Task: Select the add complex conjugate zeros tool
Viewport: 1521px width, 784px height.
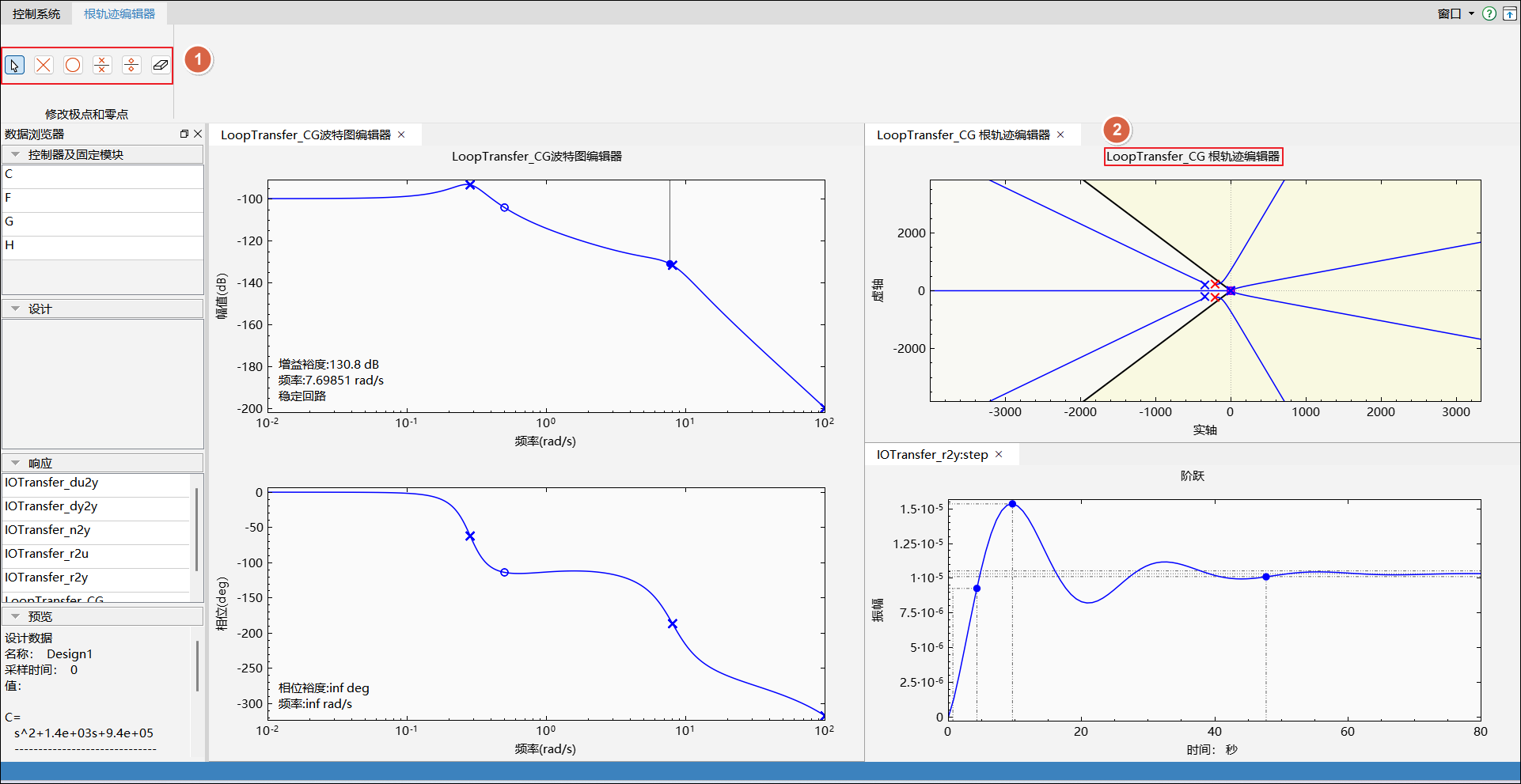Action: 131,65
